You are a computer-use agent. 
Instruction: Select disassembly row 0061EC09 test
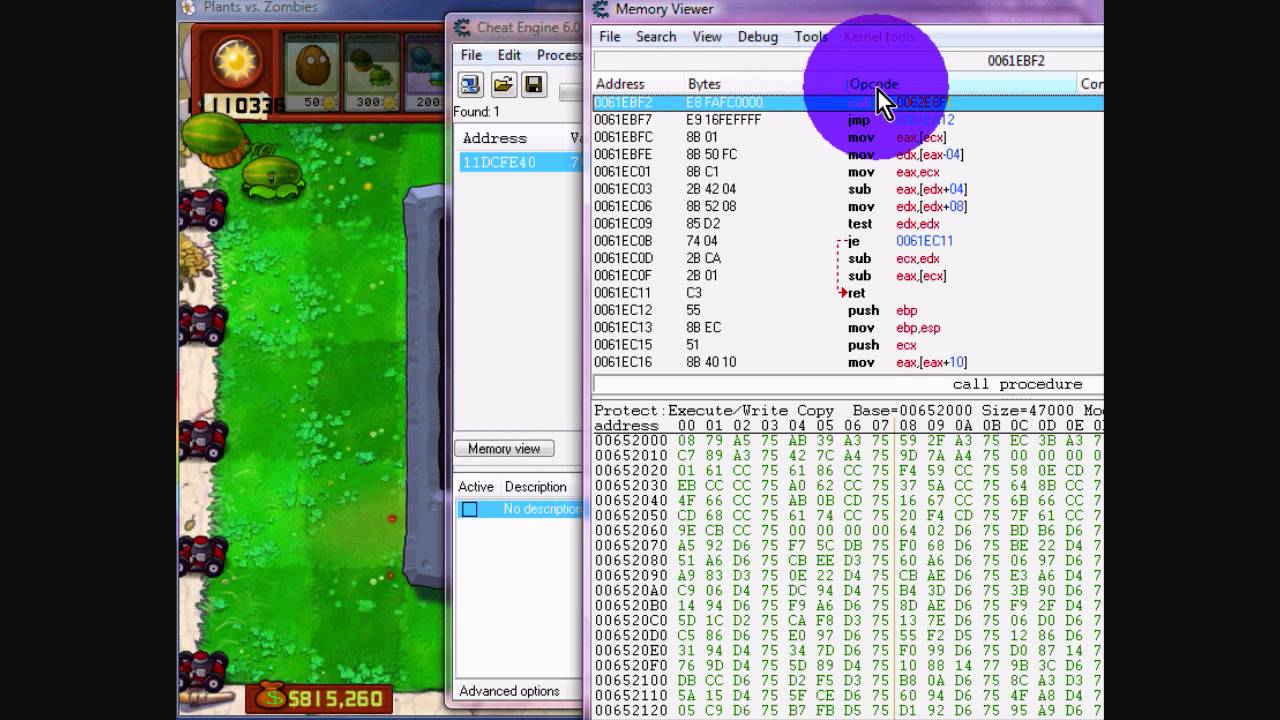pos(848,224)
